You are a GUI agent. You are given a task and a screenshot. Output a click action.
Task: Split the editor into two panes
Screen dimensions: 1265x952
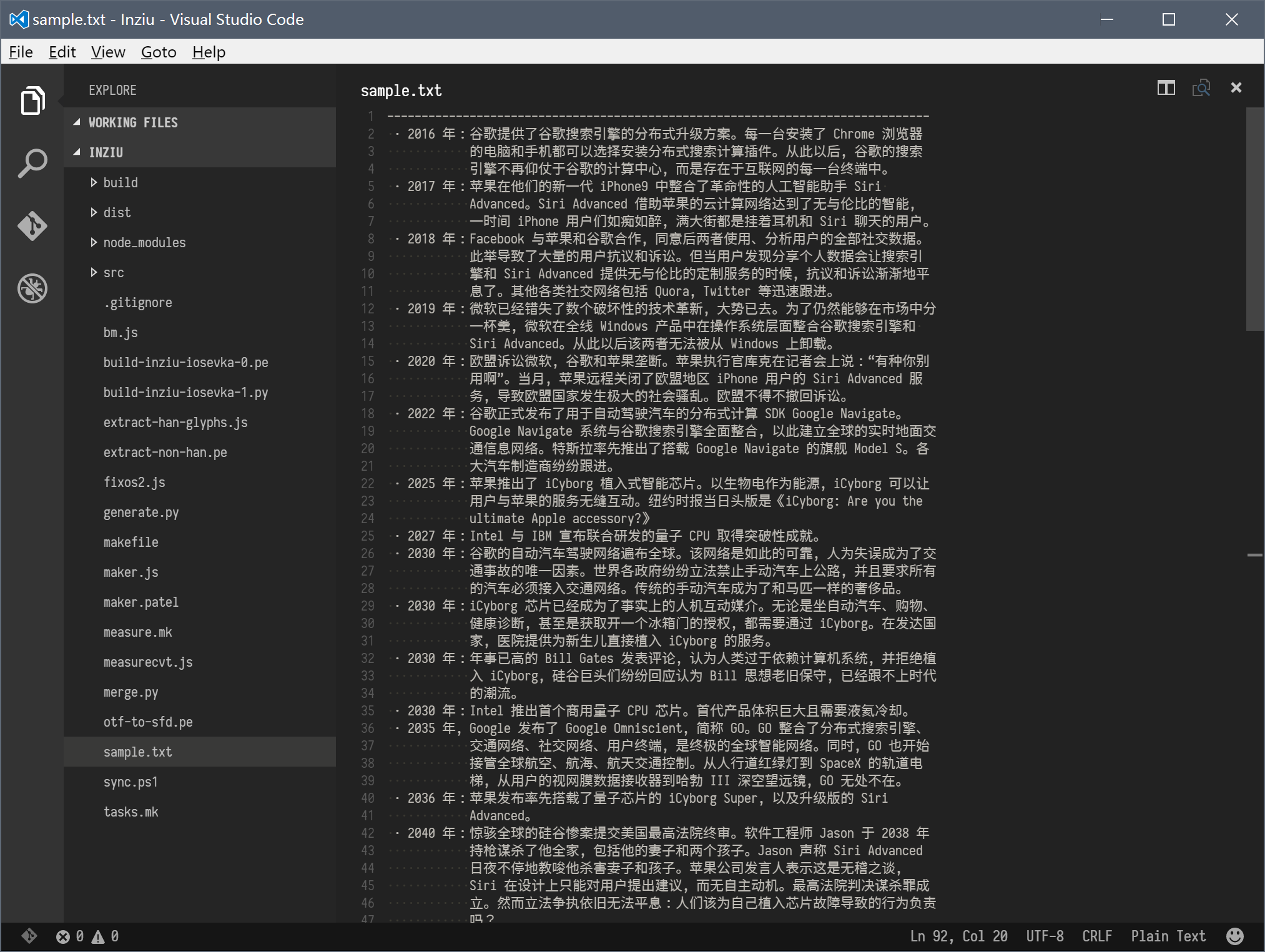coord(1166,87)
